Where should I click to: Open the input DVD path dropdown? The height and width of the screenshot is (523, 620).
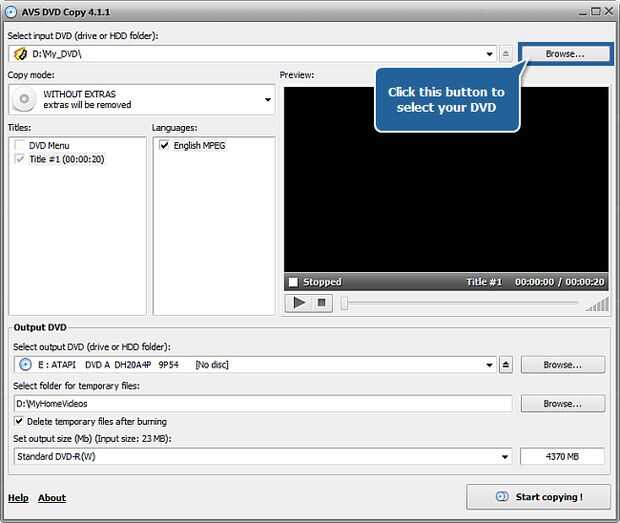click(x=490, y=54)
